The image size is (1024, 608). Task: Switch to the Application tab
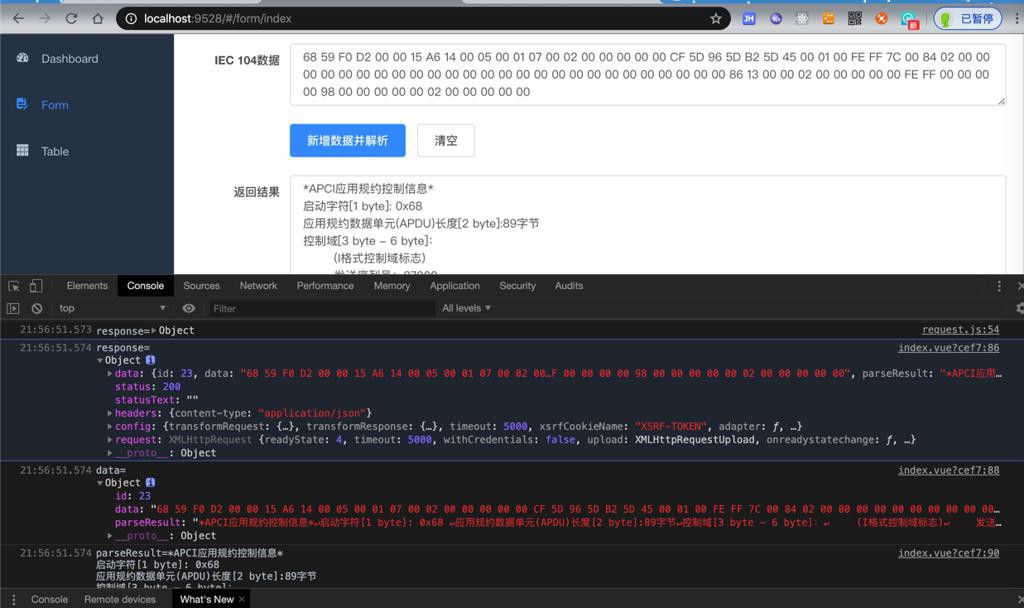tap(455, 286)
